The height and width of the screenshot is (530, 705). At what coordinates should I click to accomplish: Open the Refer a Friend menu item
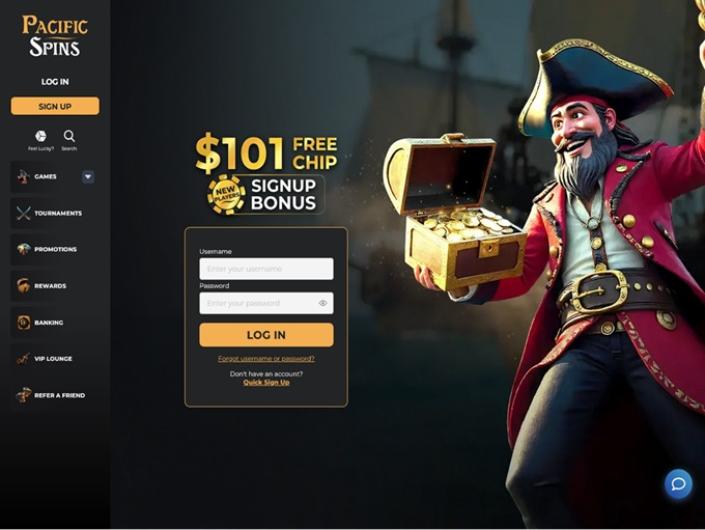coord(55,395)
